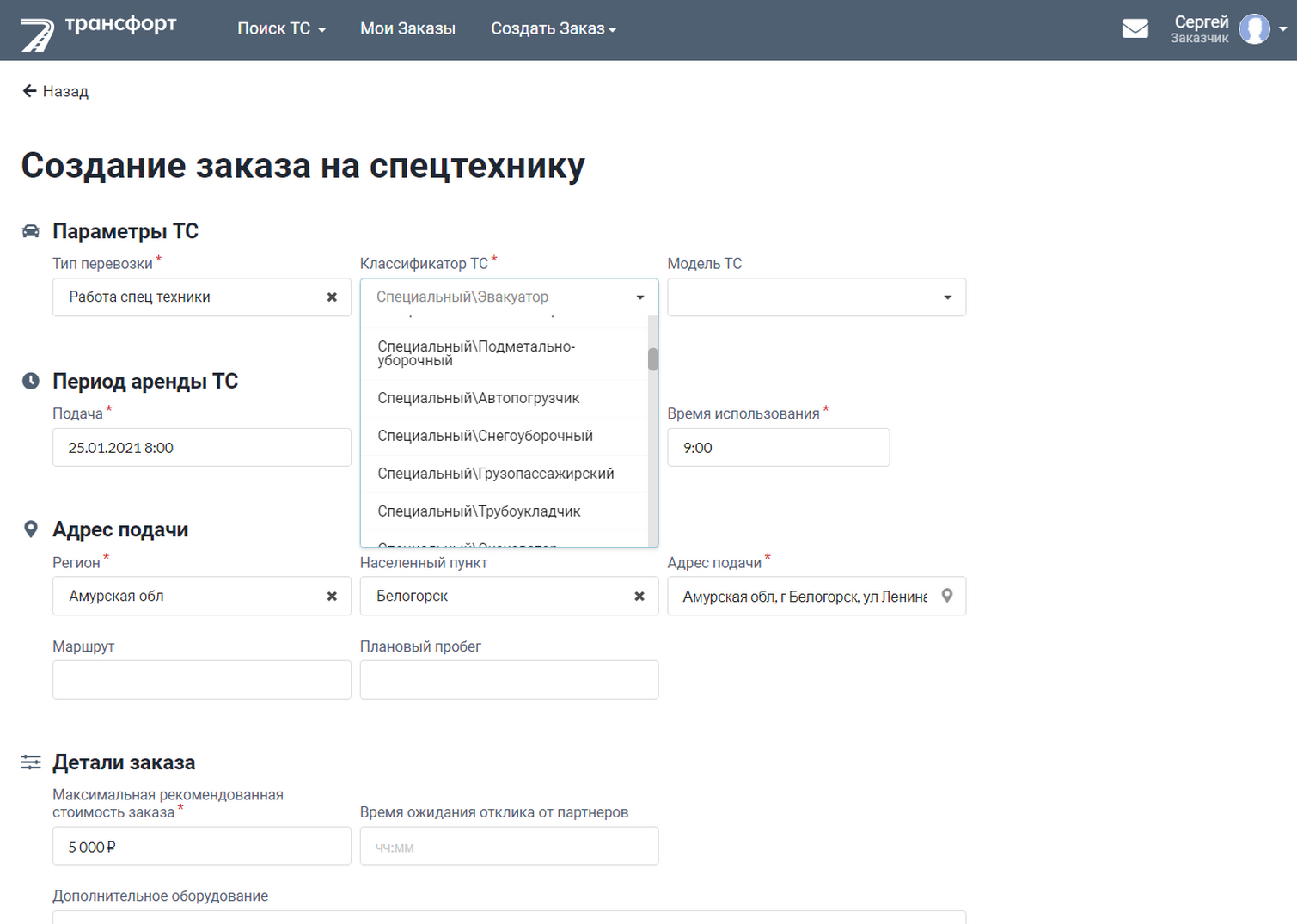The height and width of the screenshot is (924, 1297).
Task: Open the messages envelope icon
Action: click(1135, 28)
